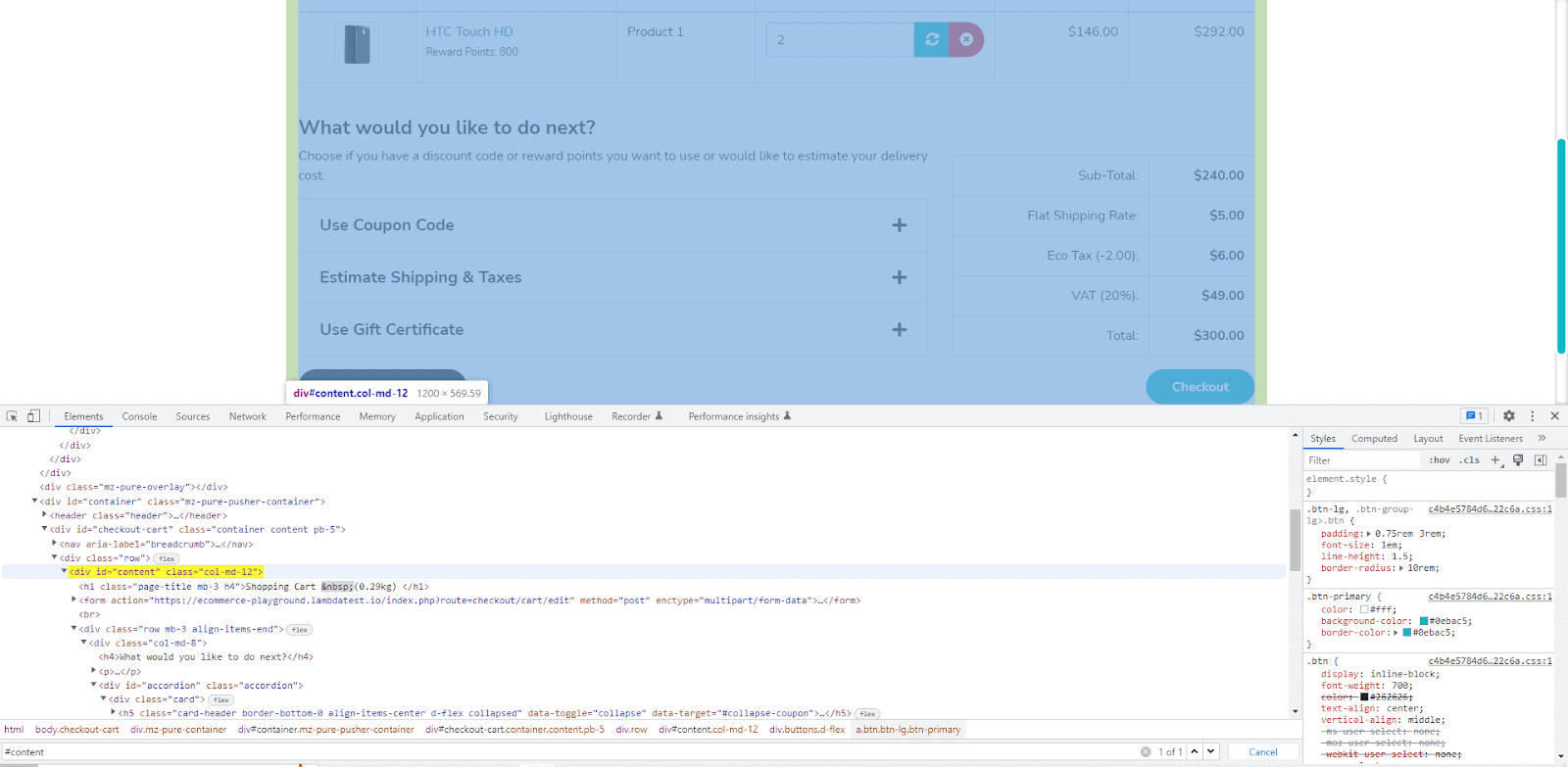Switch to the Computed pane tab

tap(1374, 439)
